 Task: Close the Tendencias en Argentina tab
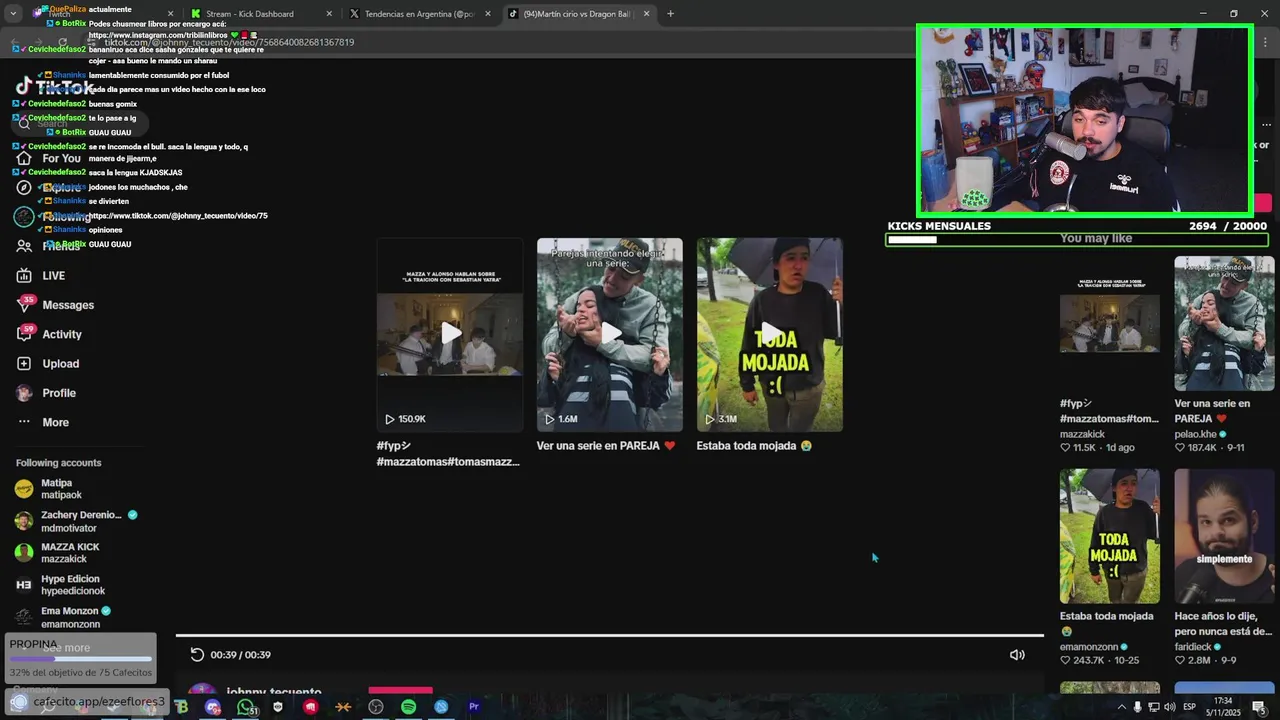[488, 14]
